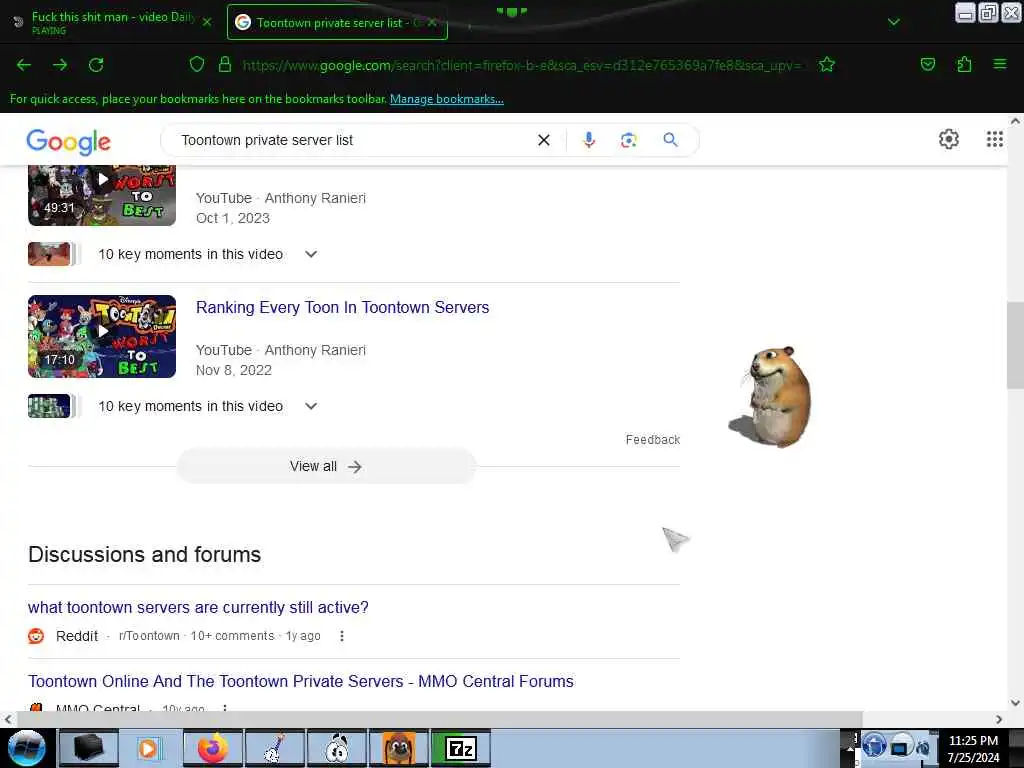Viewport: 1024px width, 768px height.
Task: Open the Pocket save icon
Action: [927, 64]
